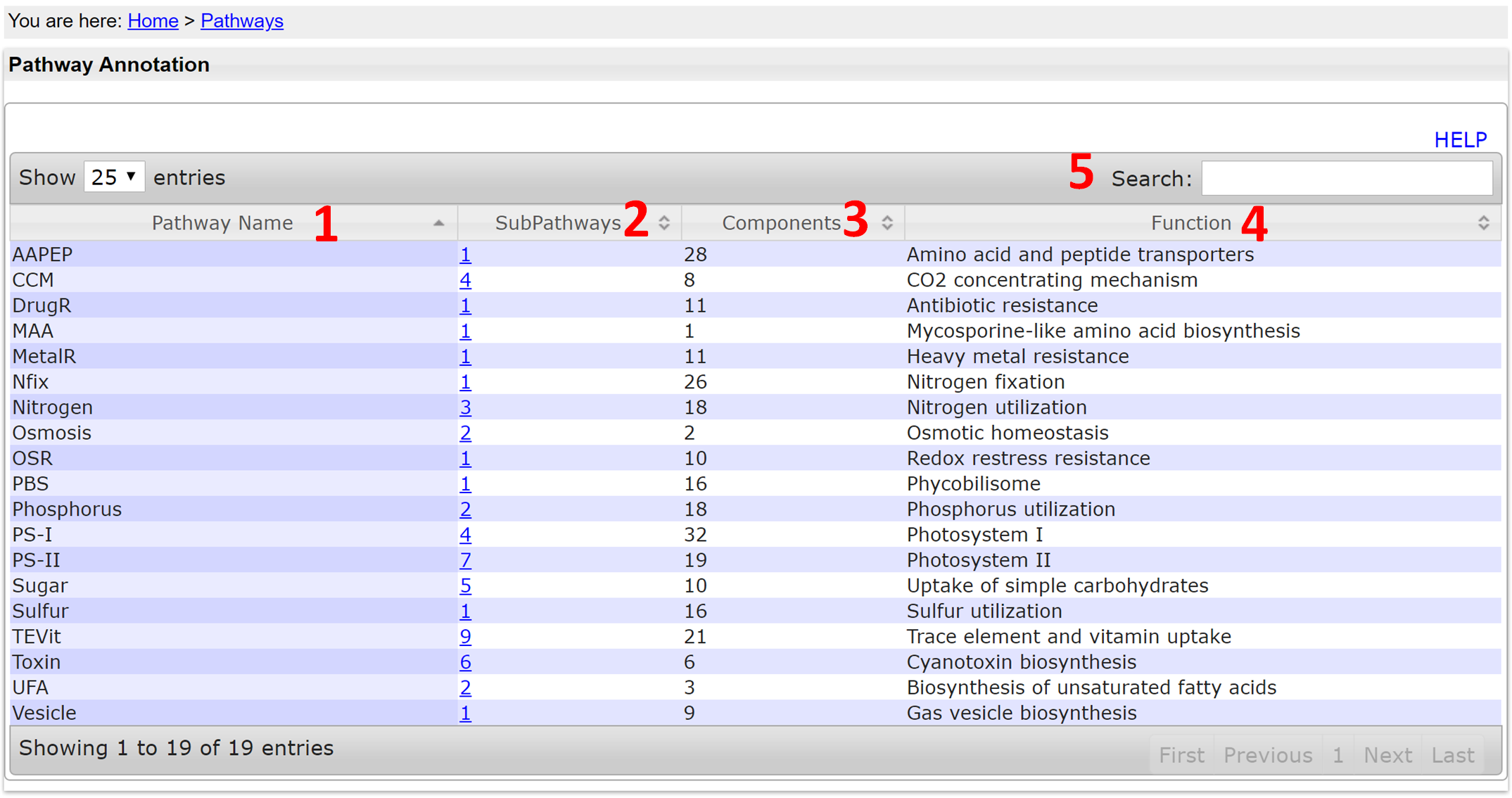
Task: Select the CCM pathway name cell
Action: point(234,280)
